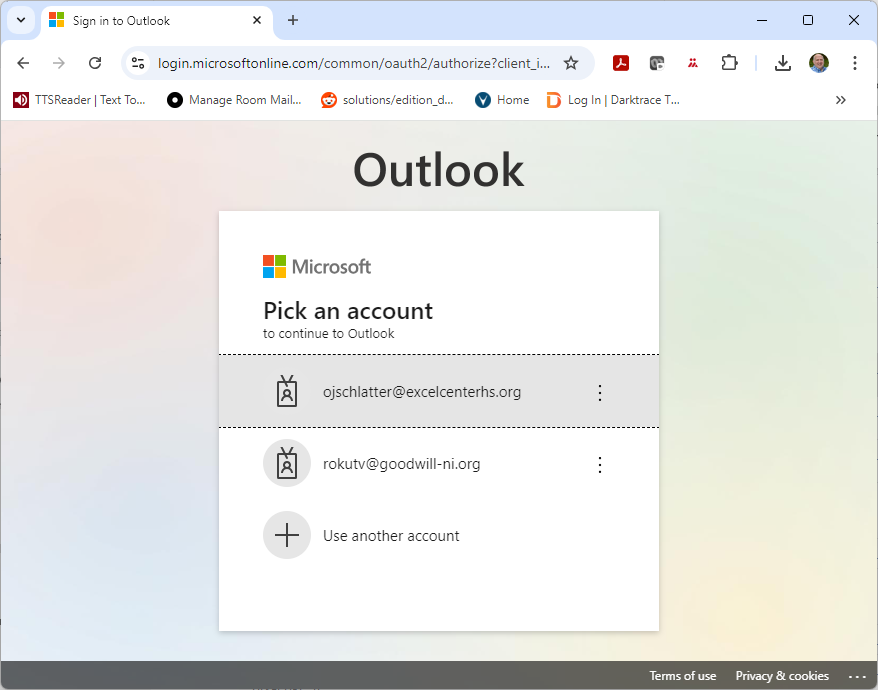Click the Pick an account heading
This screenshot has width=878, height=690.
click(x=348, y=311)
